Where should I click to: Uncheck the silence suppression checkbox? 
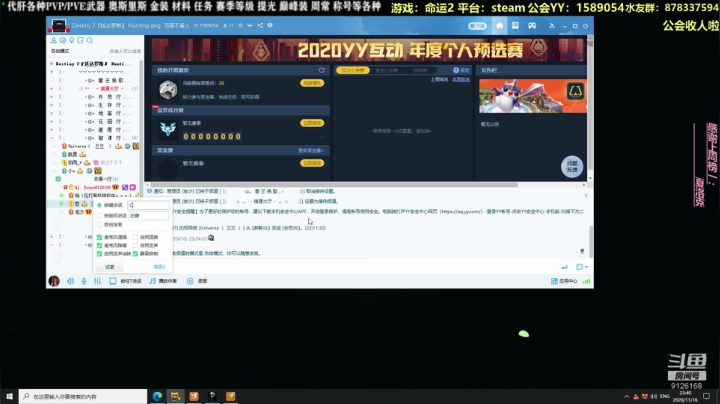135,254
